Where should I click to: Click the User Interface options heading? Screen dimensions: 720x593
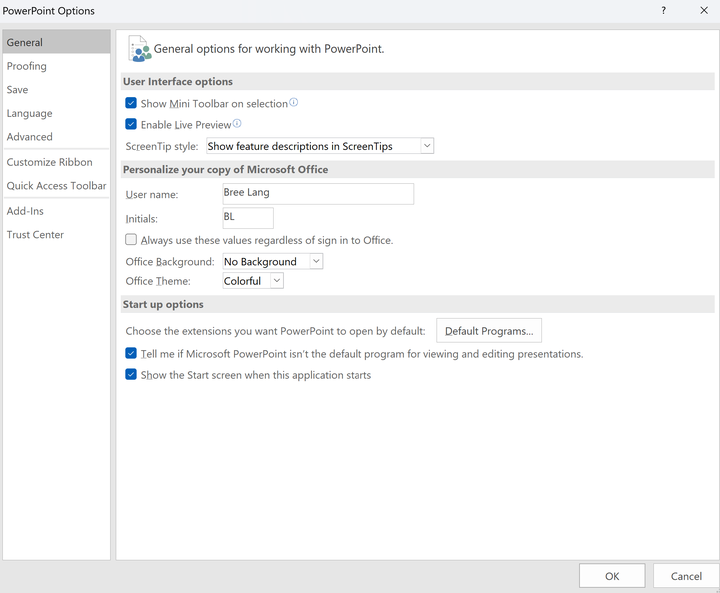point(178,81)
